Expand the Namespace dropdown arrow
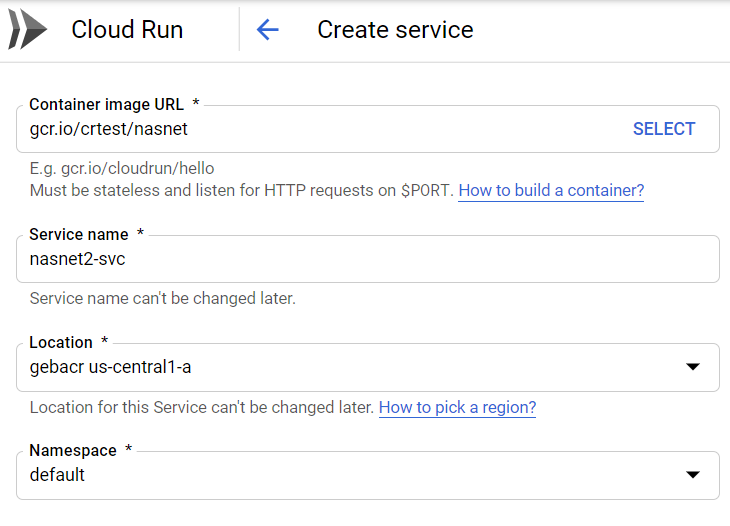 tap(692, 475)
